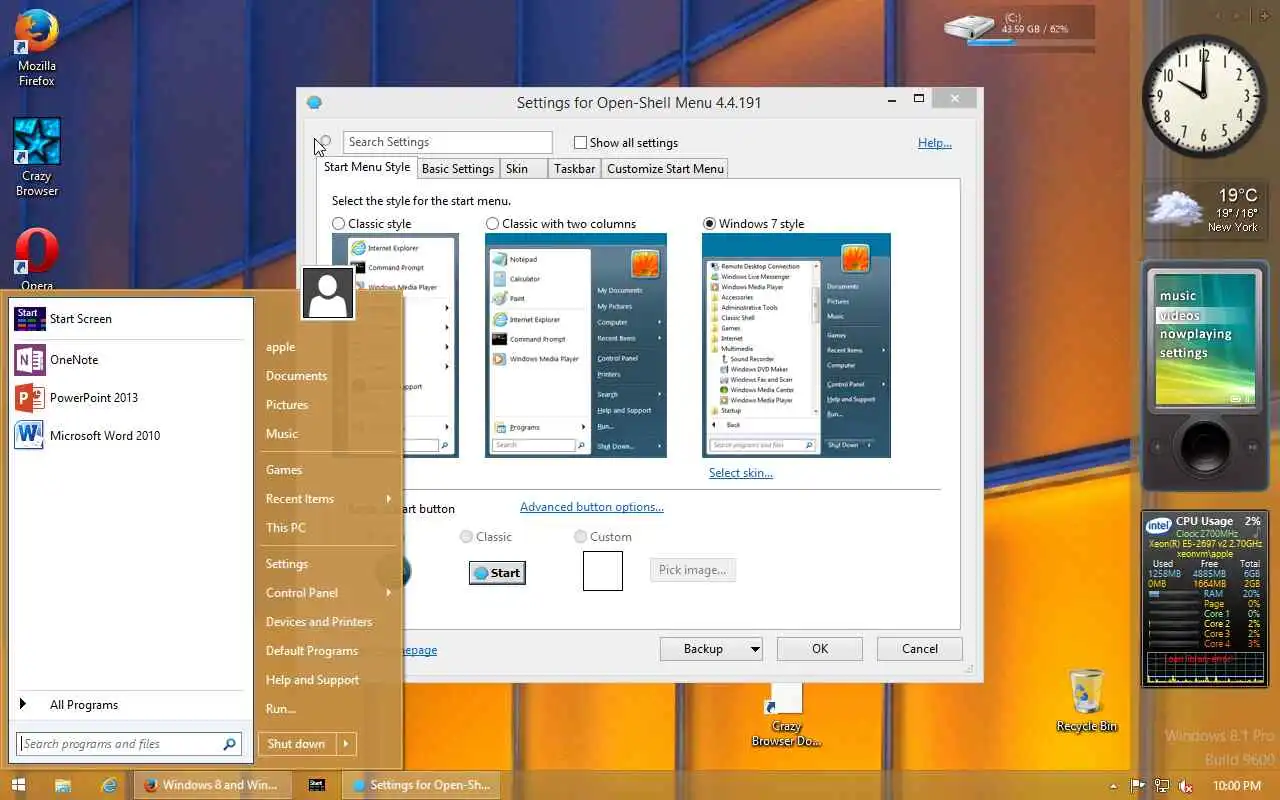Click the user account picture
1280x800 pixels.
[327, 293]
